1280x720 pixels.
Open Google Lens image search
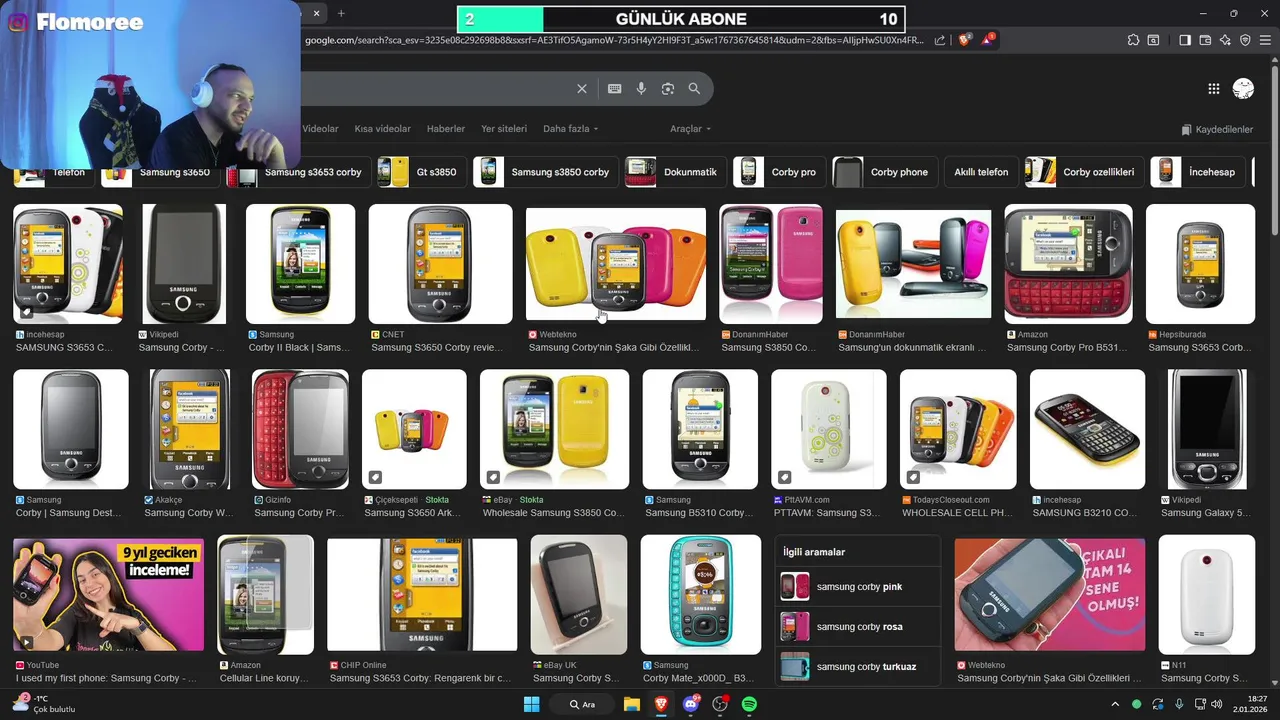(668, 89)
